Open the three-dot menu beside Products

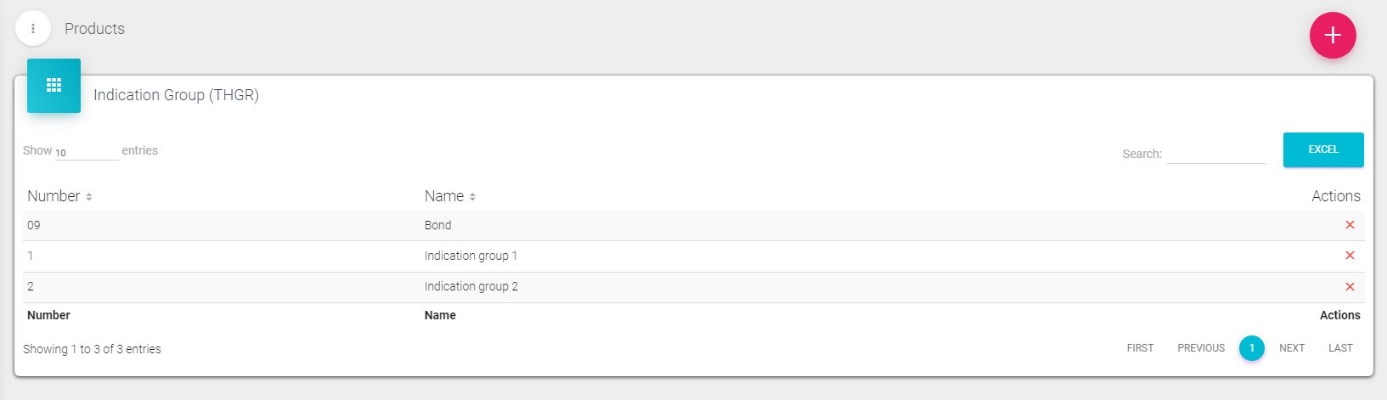[x=33, y=29]
